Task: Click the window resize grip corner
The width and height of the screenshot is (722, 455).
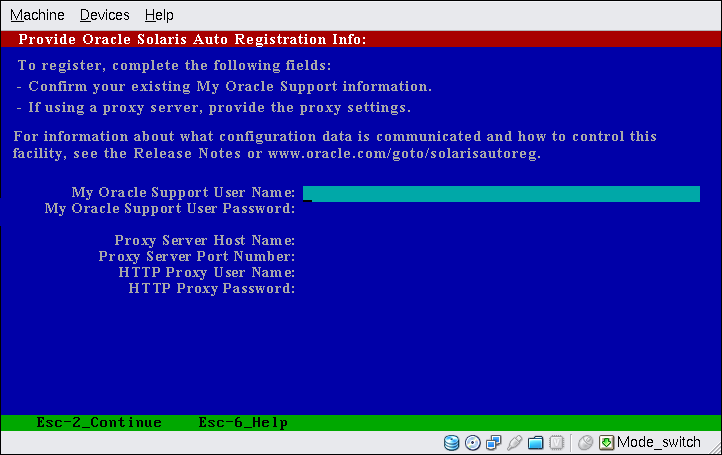Action: 714,447
